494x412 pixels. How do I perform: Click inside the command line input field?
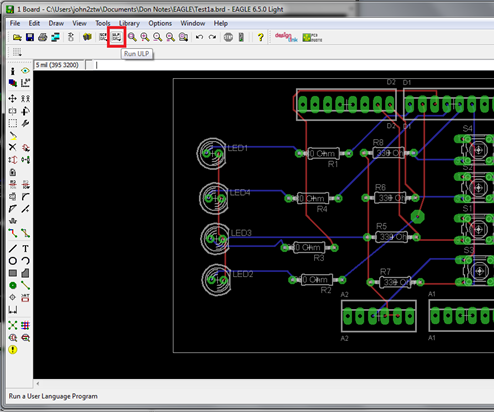tap(293, 65)
